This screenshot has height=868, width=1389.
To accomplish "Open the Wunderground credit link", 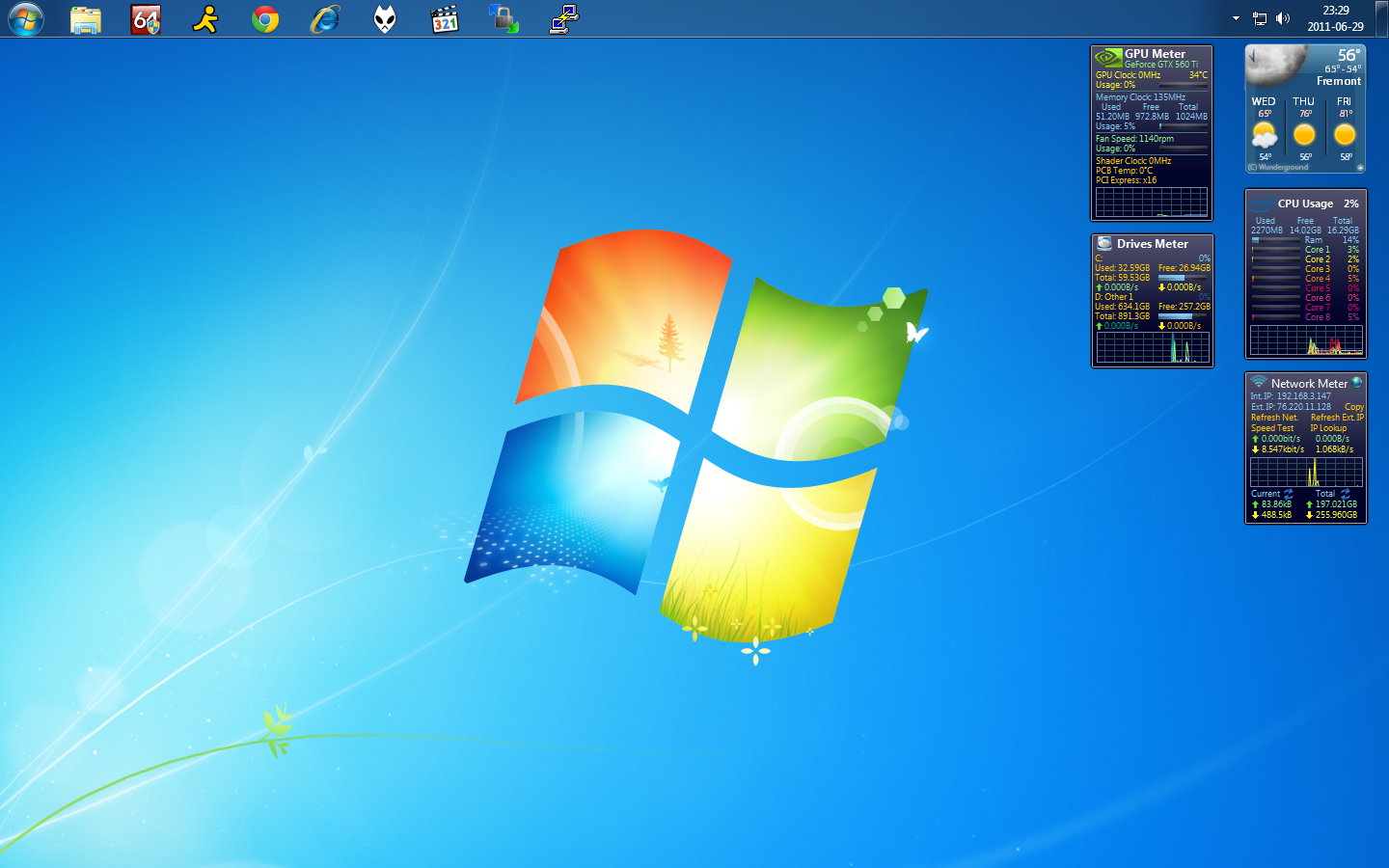I will click(x=1278, y=168).
